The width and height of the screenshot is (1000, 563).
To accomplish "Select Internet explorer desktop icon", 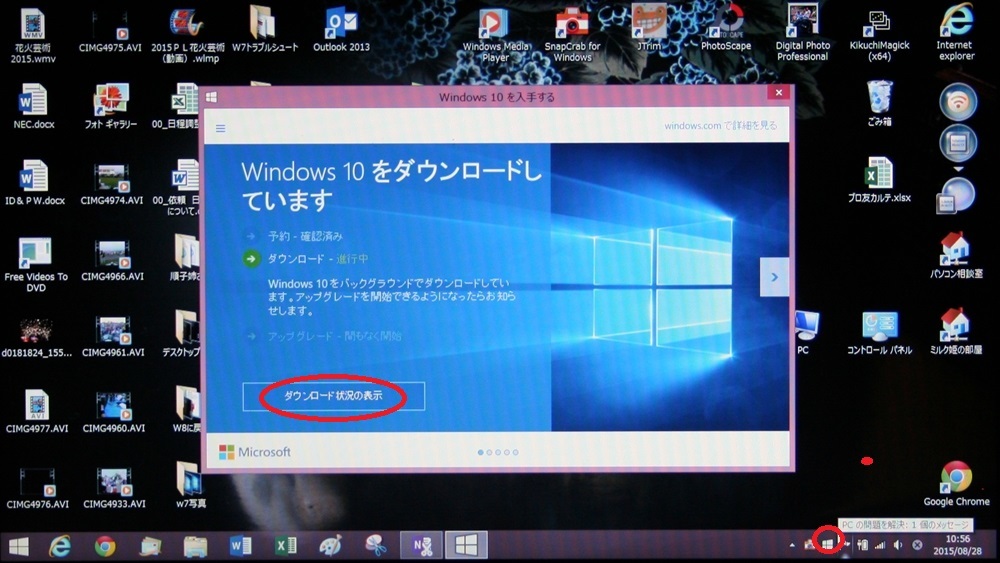I will point(955,33).
